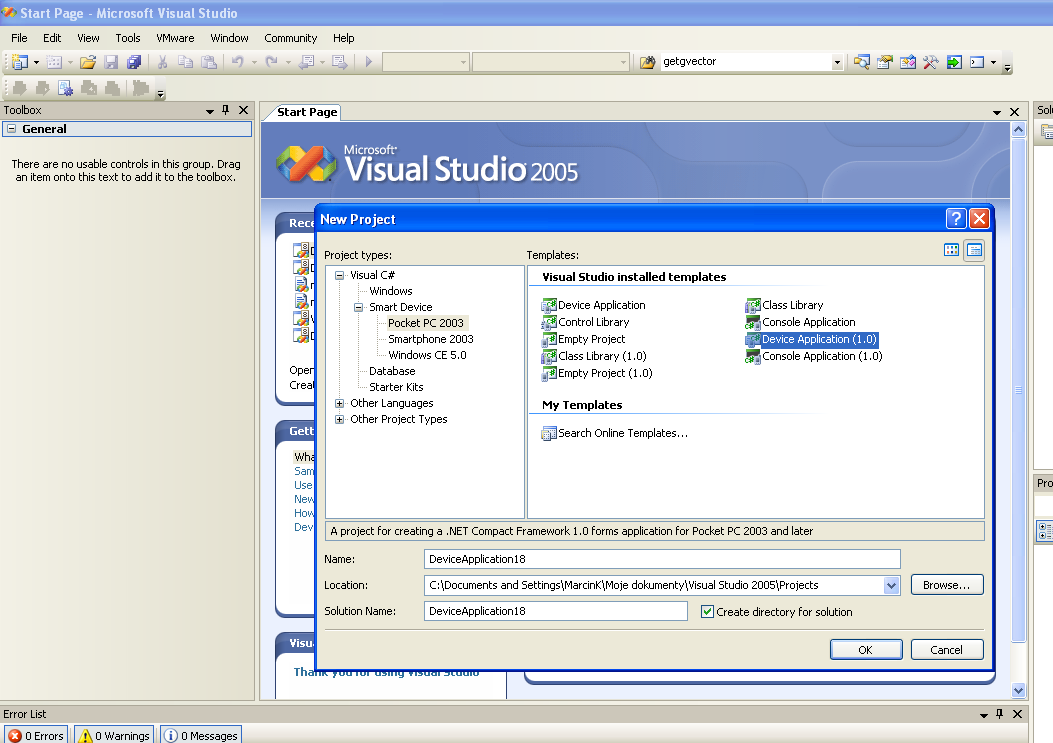Click the Navigate Backward icon
Viewport: 1053px width, 743px height.
(306, 62)
